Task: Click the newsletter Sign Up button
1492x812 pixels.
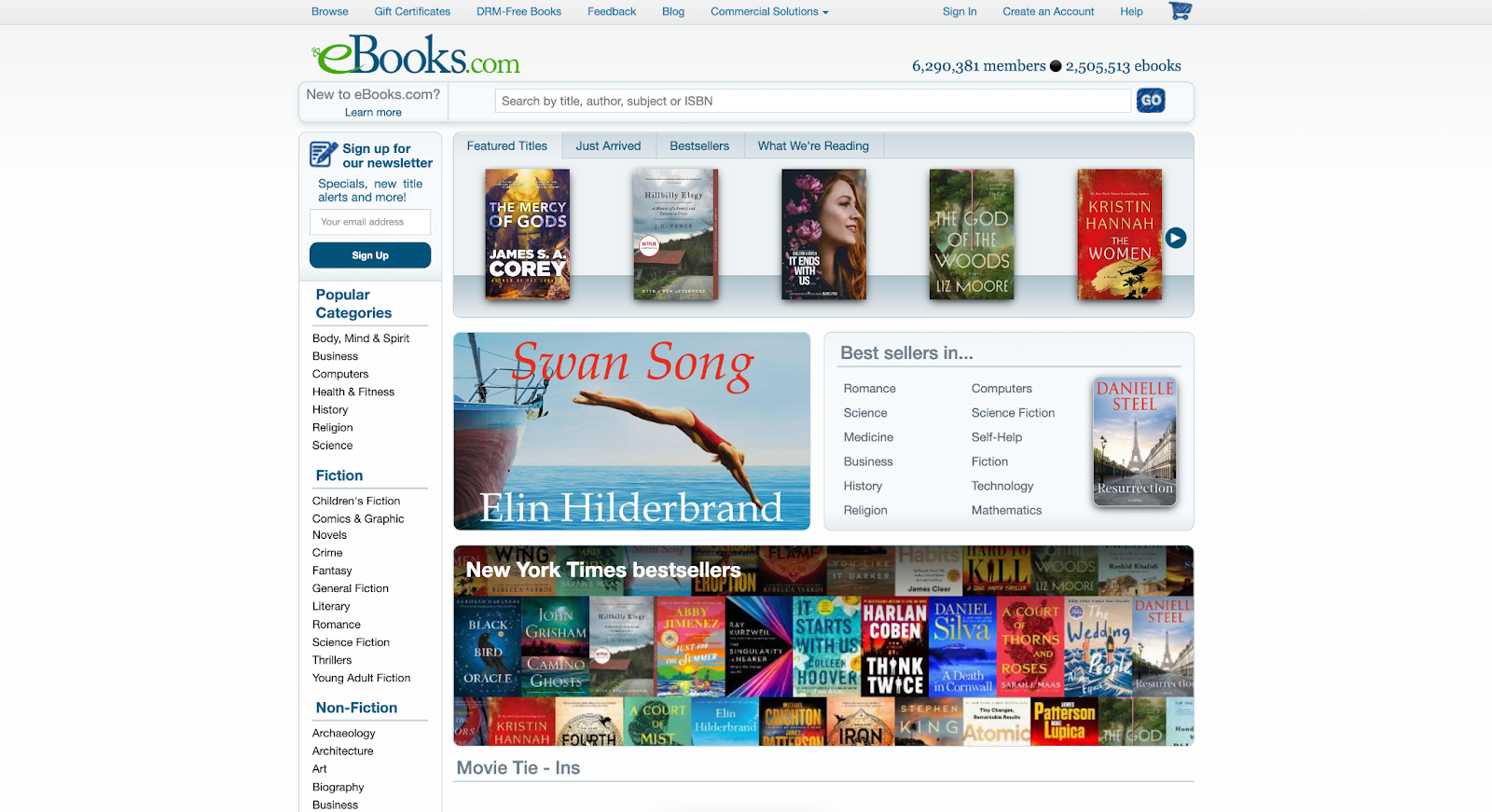Action: [x=370, y=255]
